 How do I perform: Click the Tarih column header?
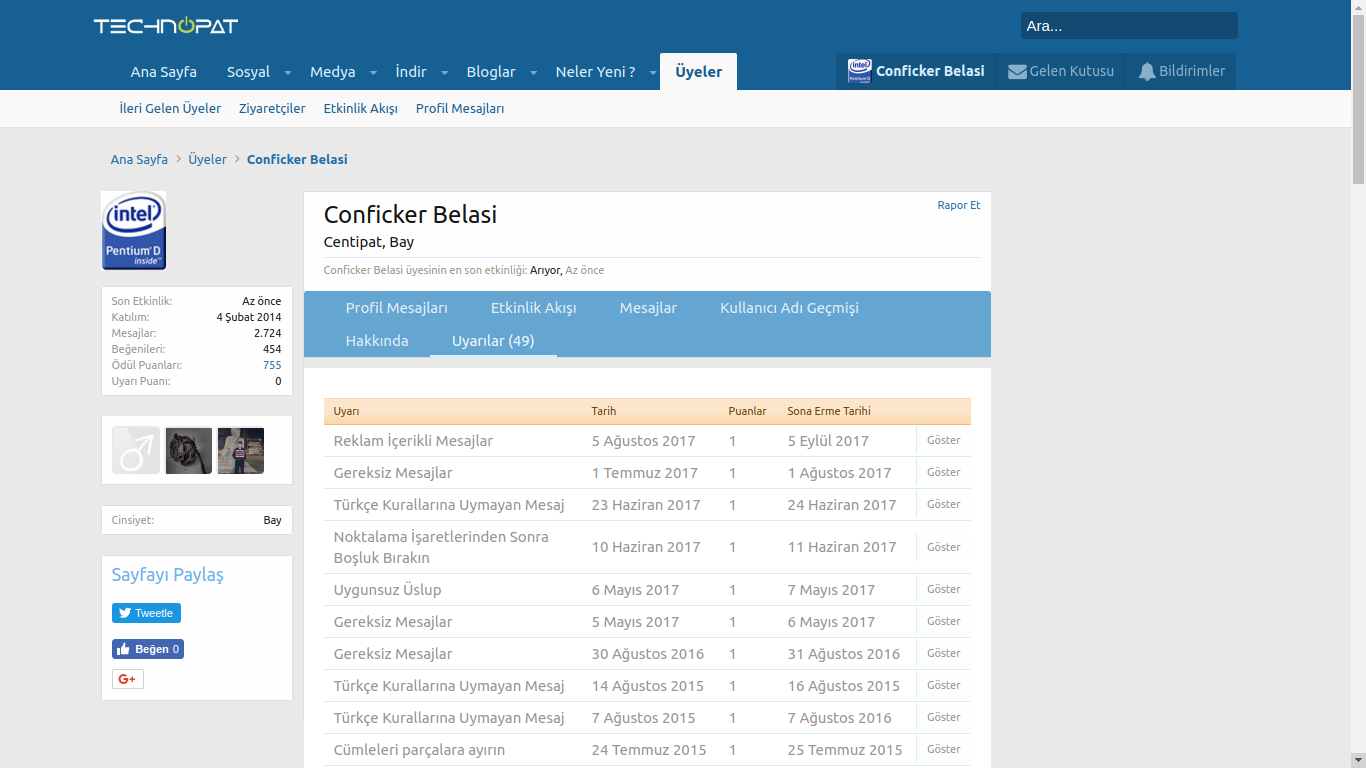coord(604,411)
